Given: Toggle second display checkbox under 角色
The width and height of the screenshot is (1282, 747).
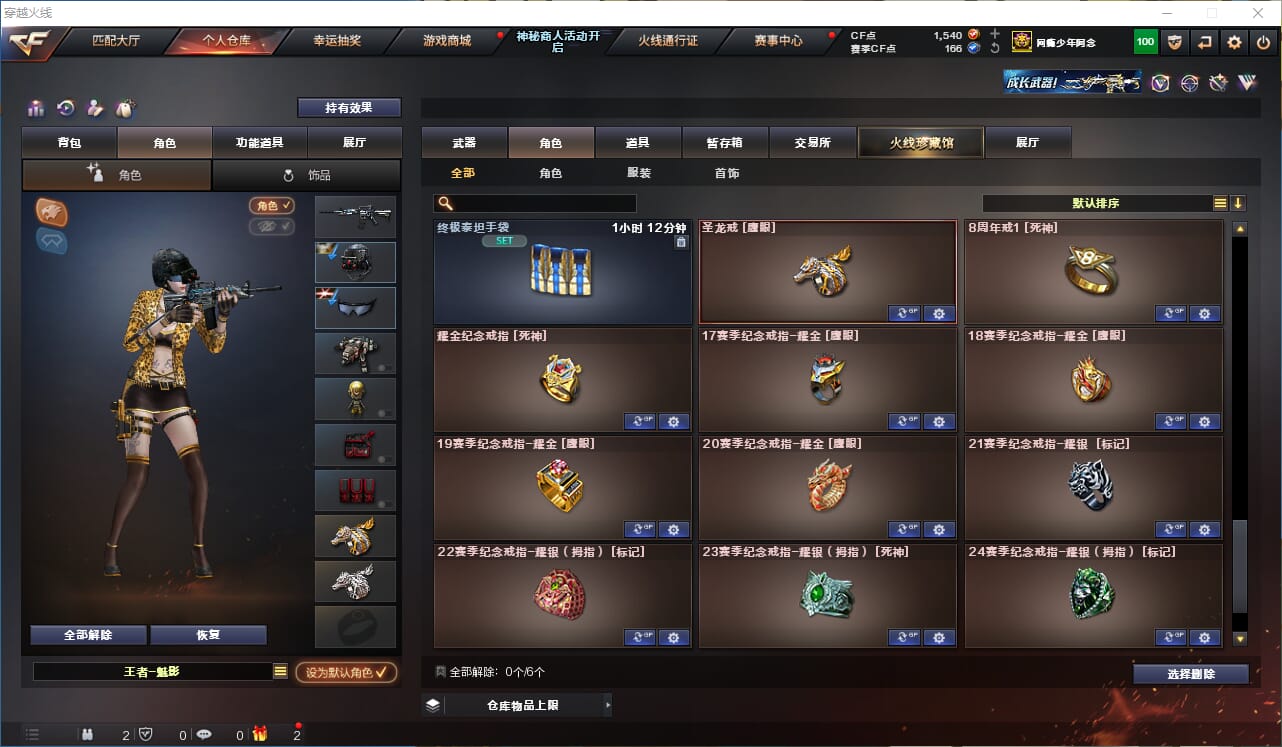Looking at the screenshot, I should coord(272,226).
